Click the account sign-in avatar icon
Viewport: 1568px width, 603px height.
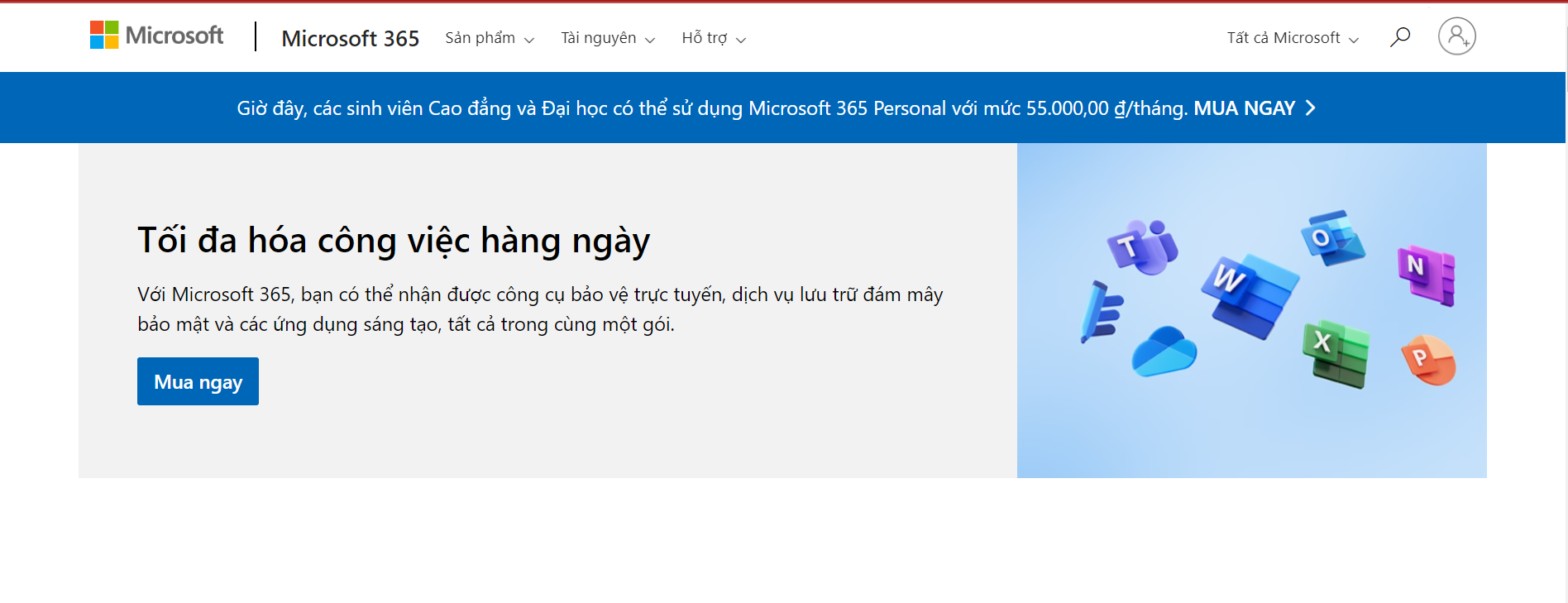pyautogui.click(x=1457, y=36)
